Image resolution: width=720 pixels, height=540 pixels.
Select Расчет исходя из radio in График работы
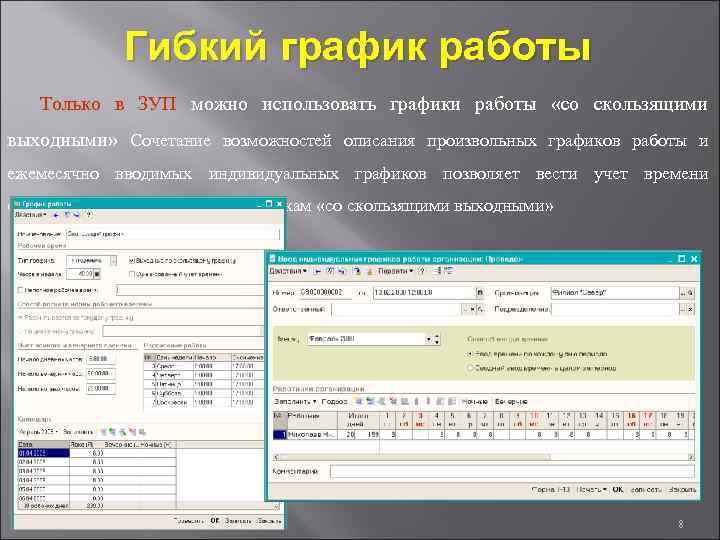(x=21, y=317)
